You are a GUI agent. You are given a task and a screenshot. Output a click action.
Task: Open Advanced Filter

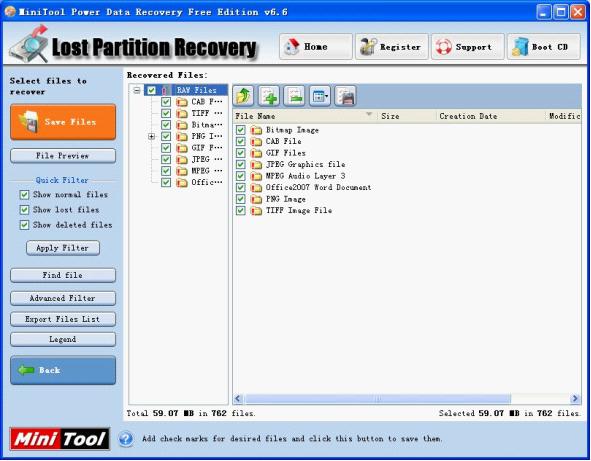[x=63, y=299]
